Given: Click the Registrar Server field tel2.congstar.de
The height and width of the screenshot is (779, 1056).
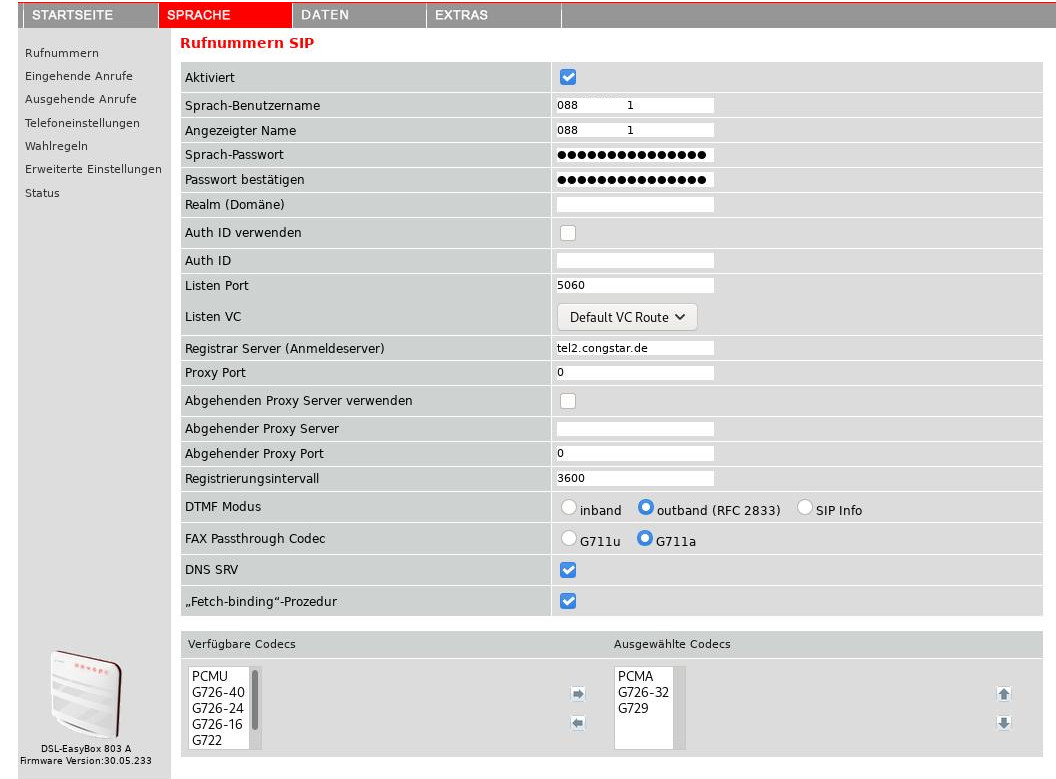Looking at the screenshot, I should 635,348.
